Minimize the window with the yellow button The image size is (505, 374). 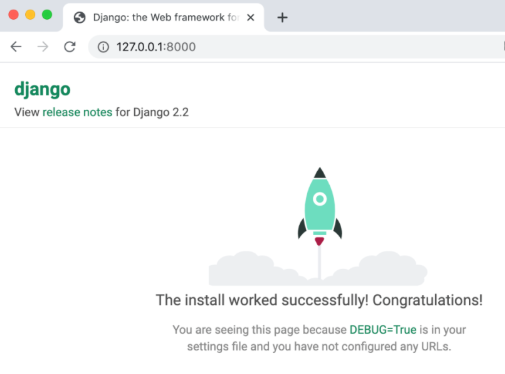coord(30,15)
